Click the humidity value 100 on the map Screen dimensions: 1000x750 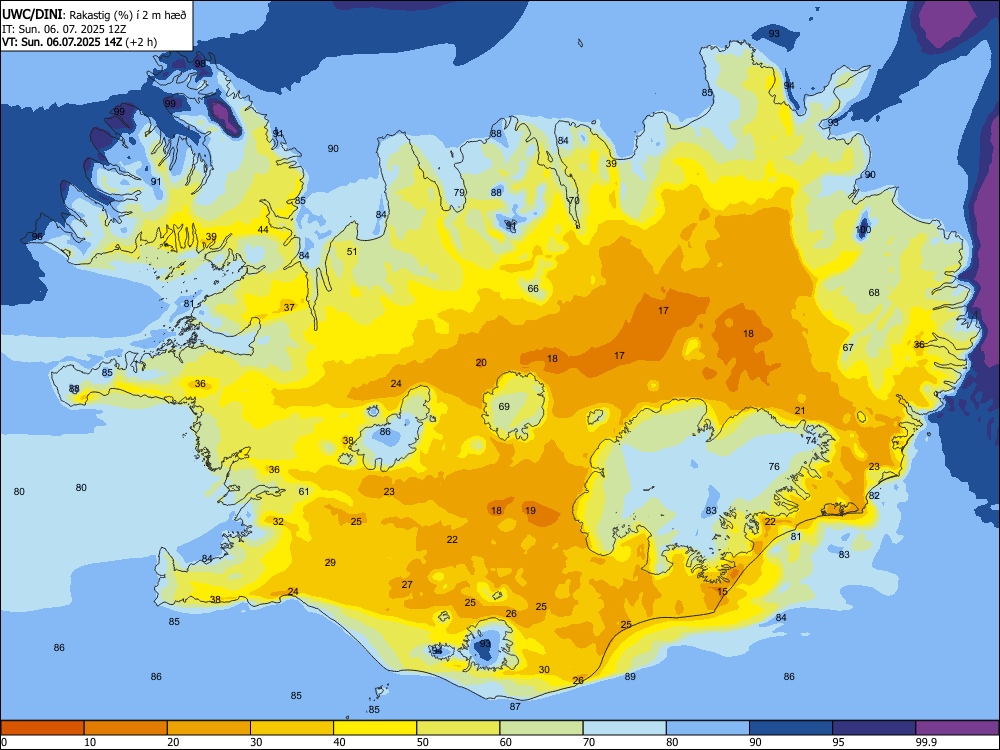click(x=863, y=230)
